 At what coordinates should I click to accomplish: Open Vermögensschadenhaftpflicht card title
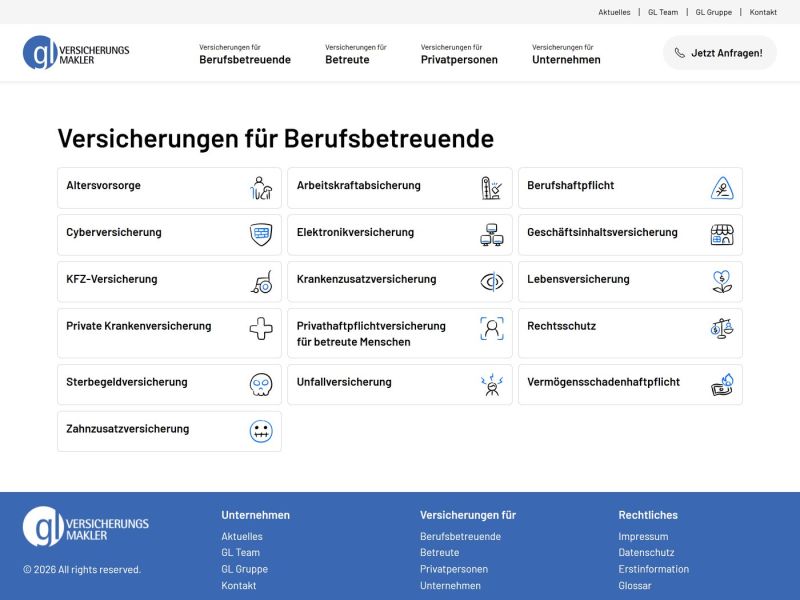point(603,383)
